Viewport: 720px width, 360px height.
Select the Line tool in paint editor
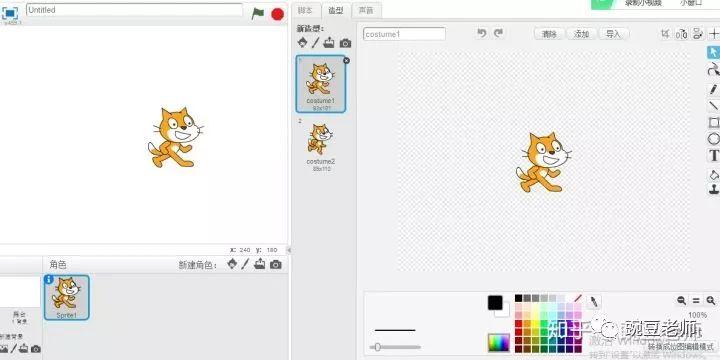(x=714, y=106)
